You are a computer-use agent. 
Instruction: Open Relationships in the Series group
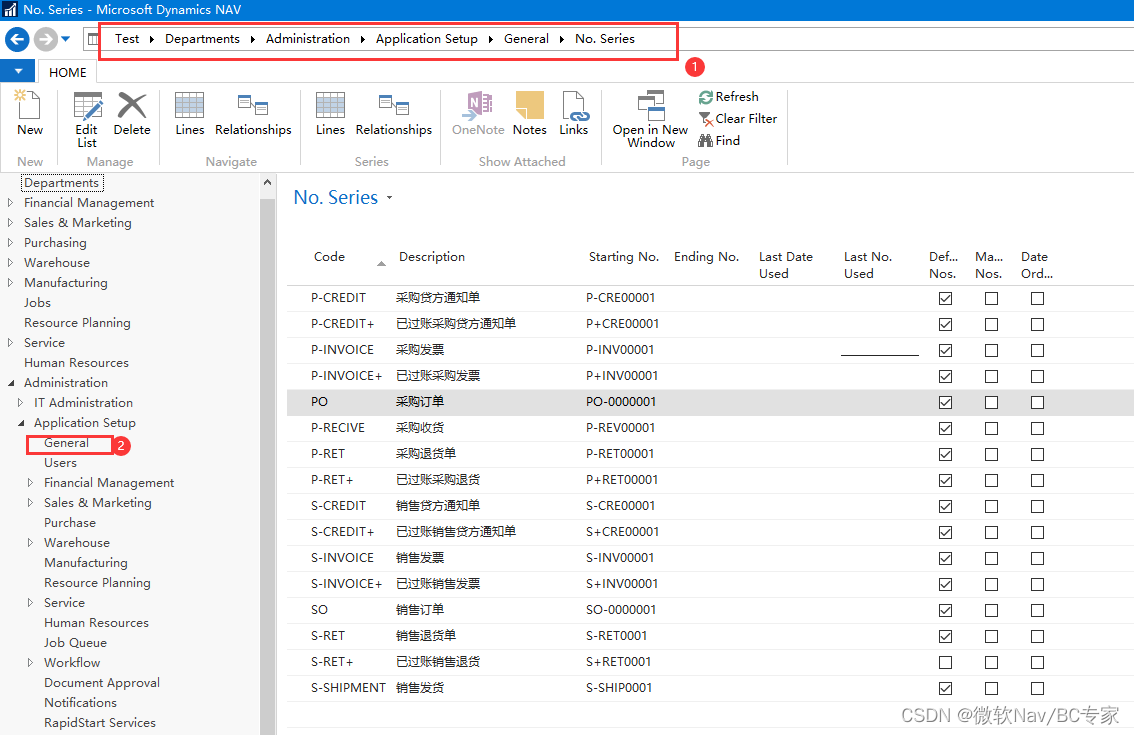(x=393, y=114)
